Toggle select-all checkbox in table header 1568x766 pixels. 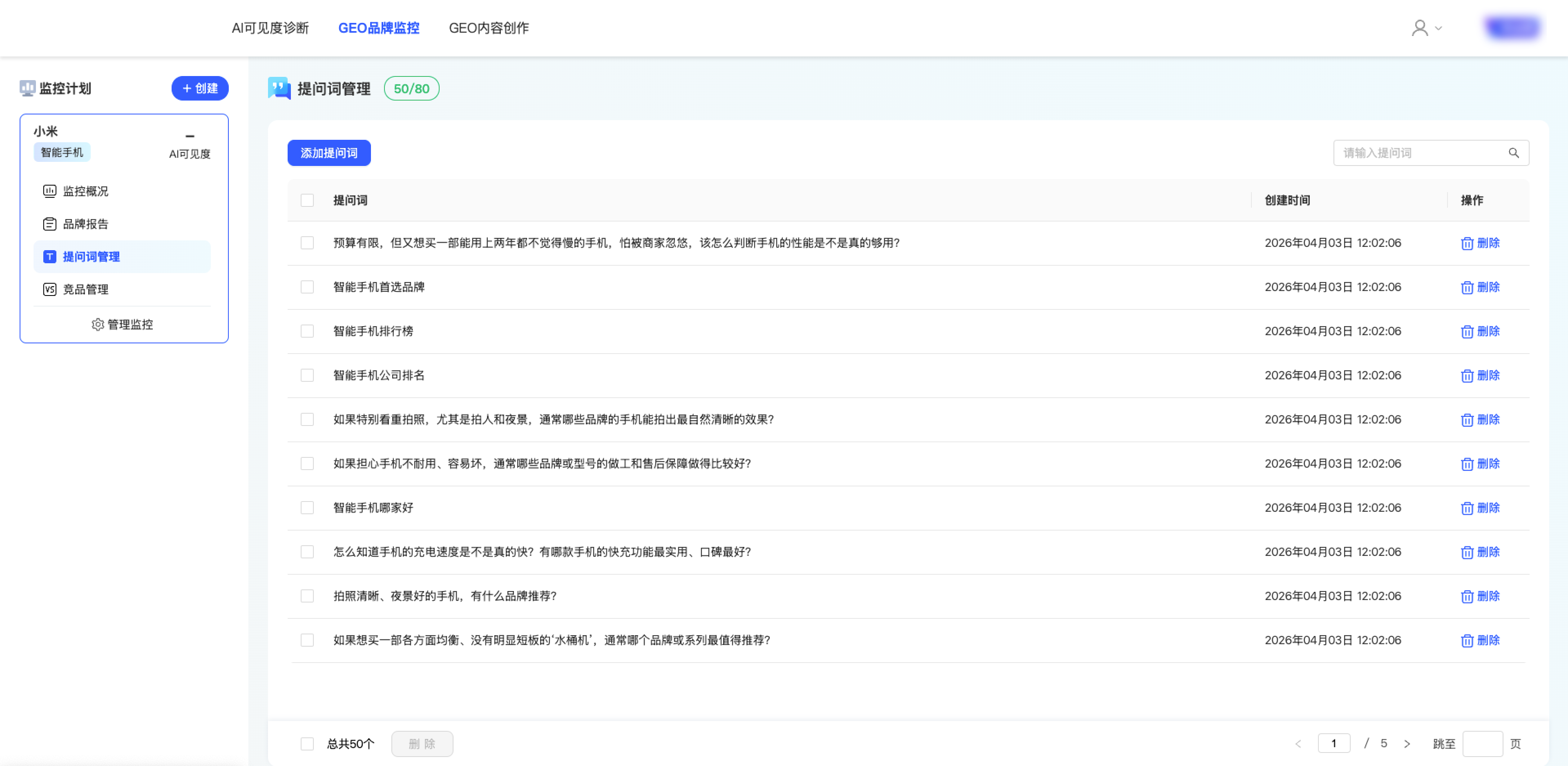[307, 200]
